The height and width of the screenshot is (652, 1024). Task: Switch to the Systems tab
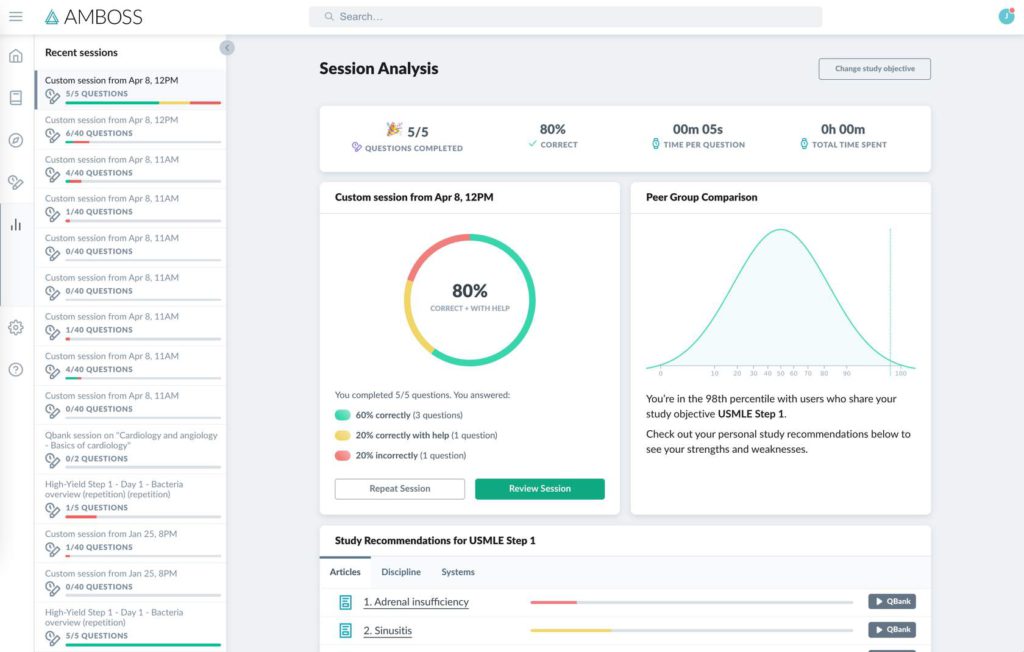458,572
